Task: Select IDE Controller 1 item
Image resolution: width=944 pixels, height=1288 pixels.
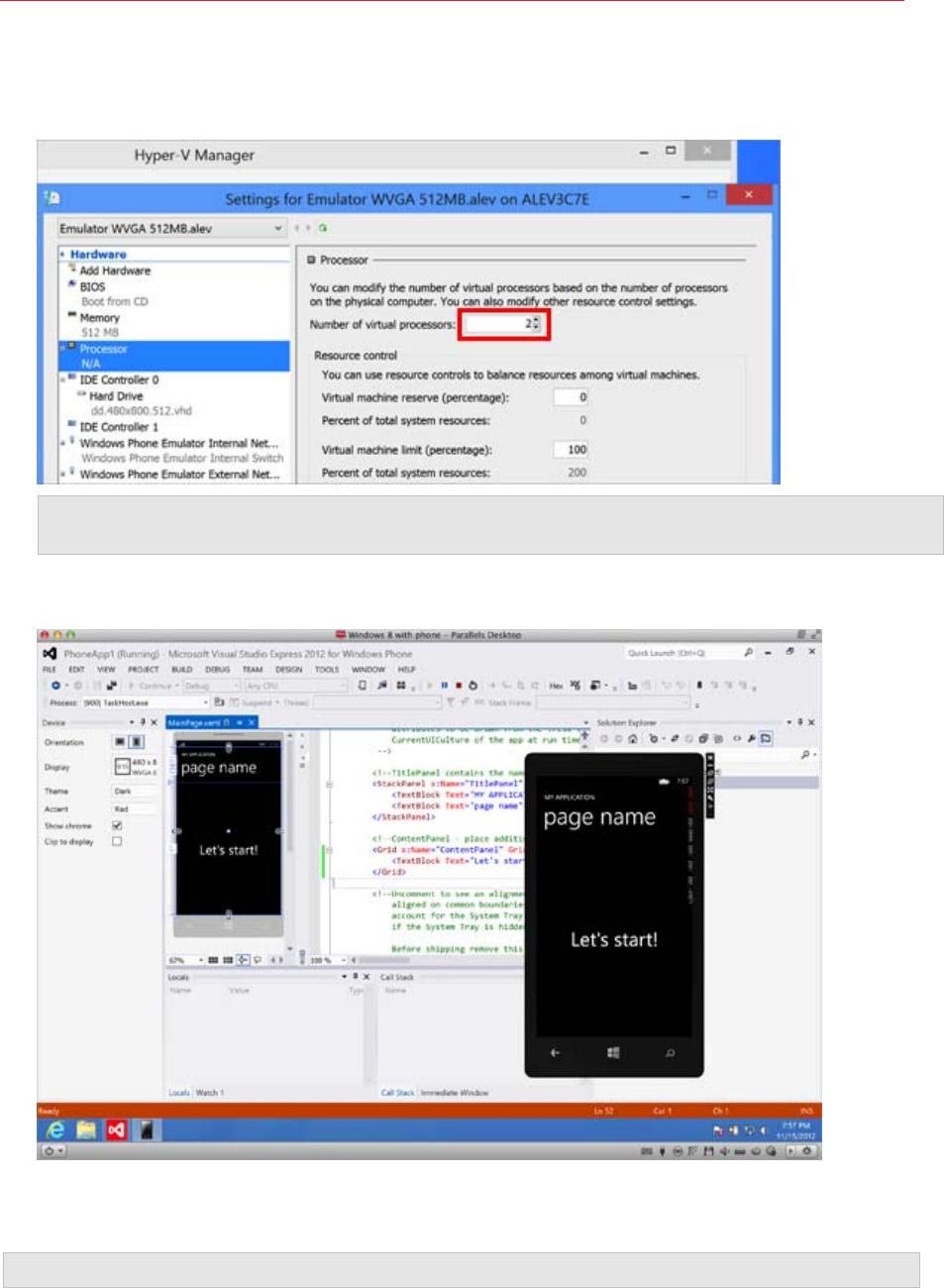Action: [x=119, y=427]
